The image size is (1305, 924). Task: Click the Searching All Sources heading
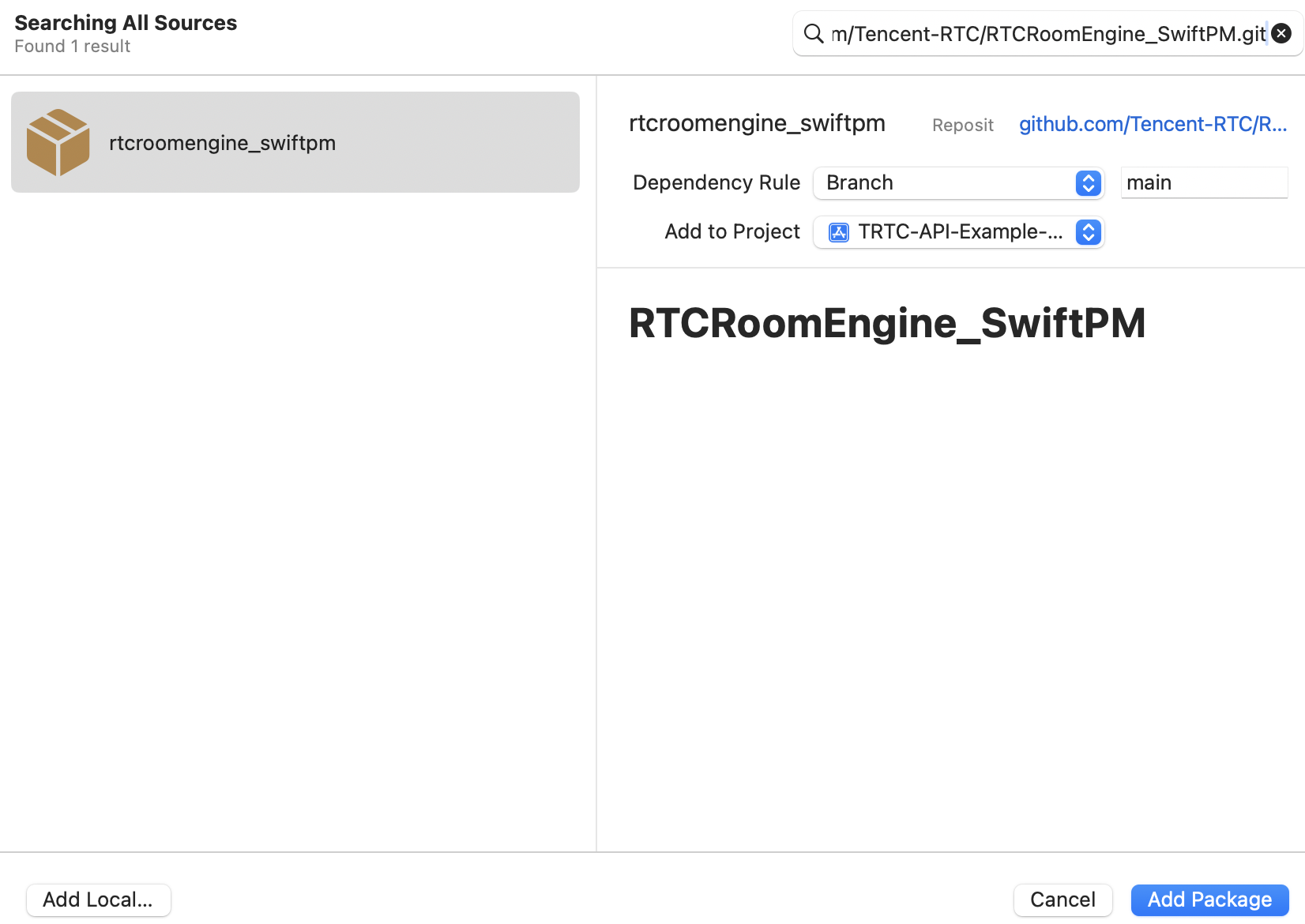pyautogui.click(x=126, y=23)
